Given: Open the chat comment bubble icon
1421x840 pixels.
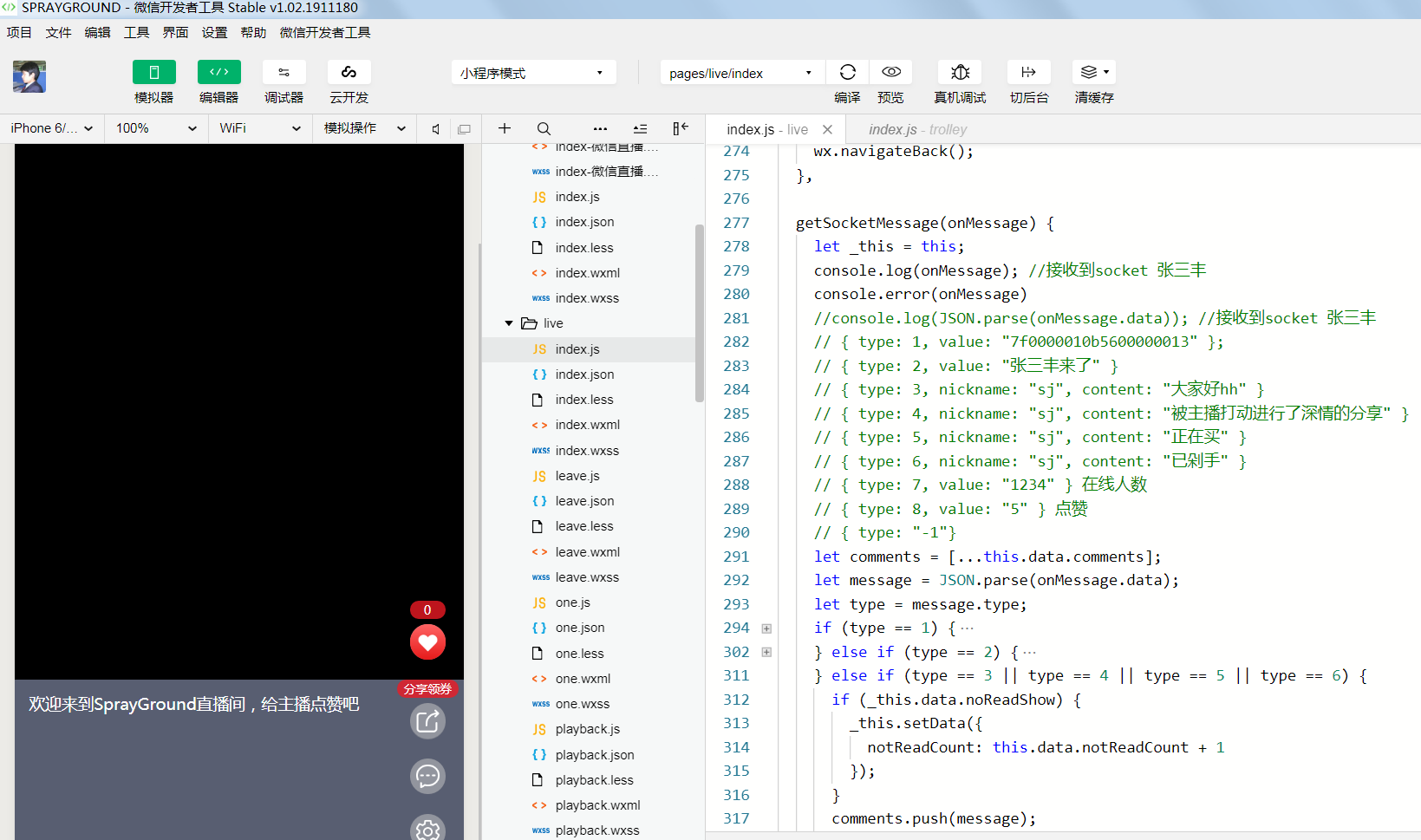Looking at the screenshot, I should point(427,776).
